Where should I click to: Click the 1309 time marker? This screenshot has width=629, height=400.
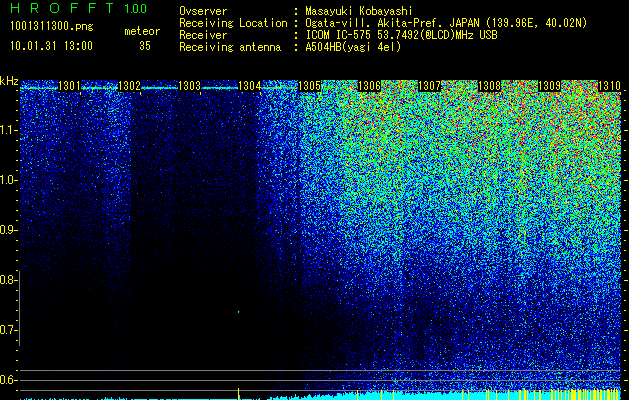point(549,86)
